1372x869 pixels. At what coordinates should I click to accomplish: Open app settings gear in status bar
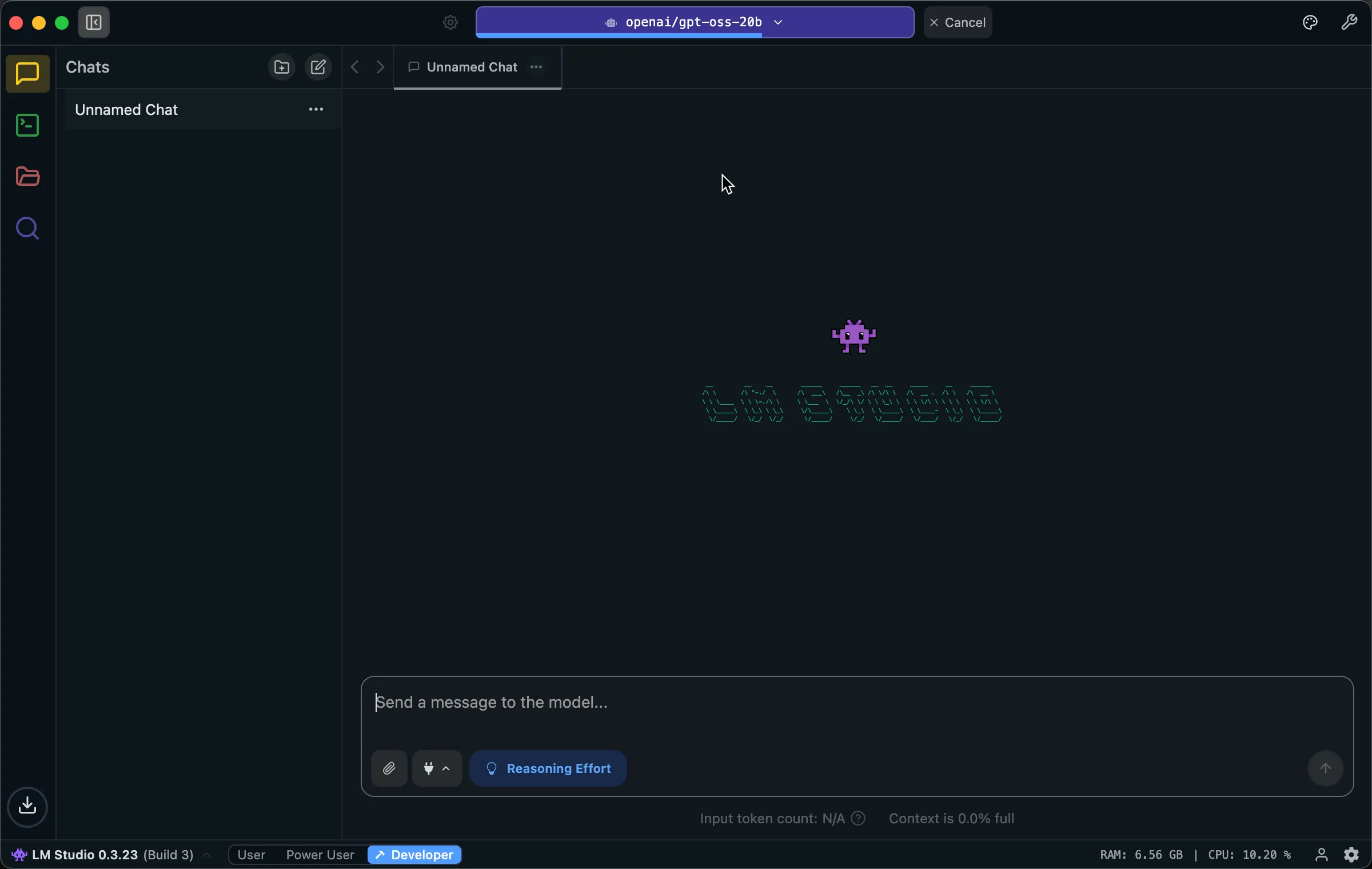point(1351,855)
